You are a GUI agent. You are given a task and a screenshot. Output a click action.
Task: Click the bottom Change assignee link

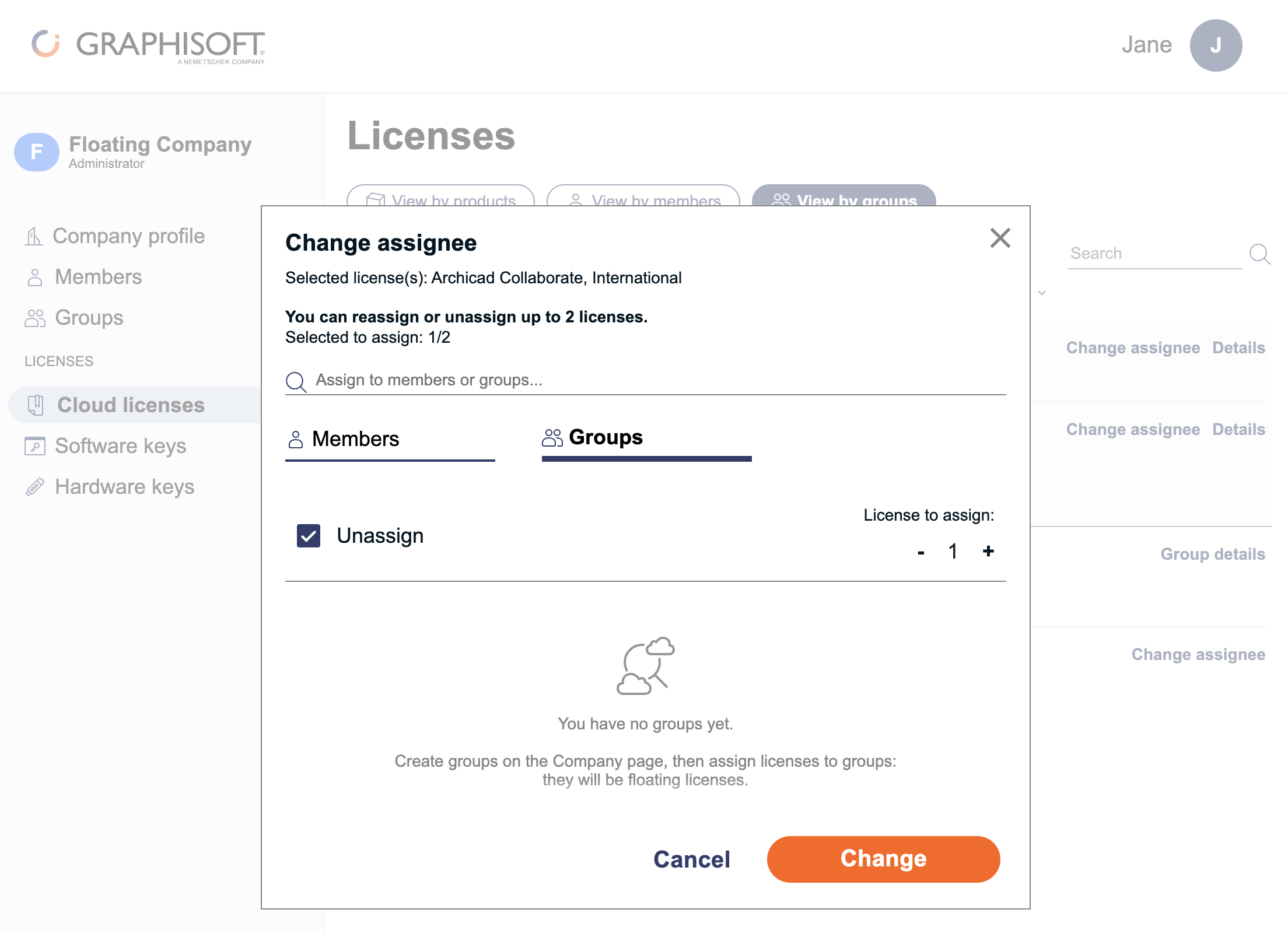(1198, 655)
